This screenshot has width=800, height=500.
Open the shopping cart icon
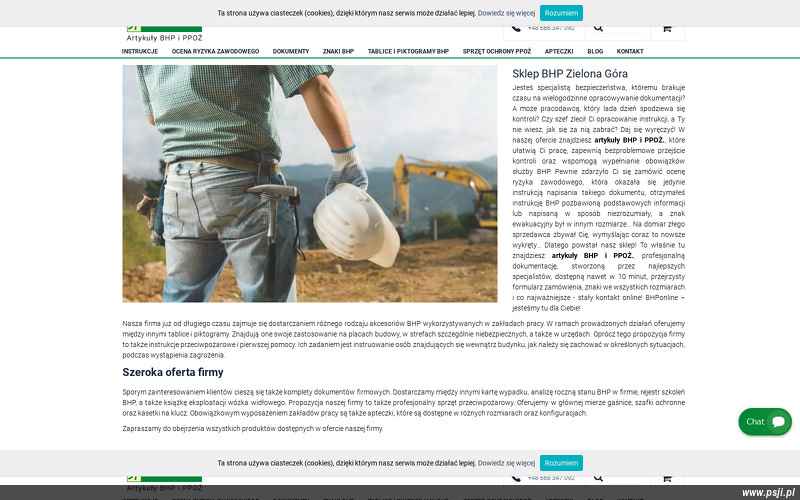coord(667,28)
